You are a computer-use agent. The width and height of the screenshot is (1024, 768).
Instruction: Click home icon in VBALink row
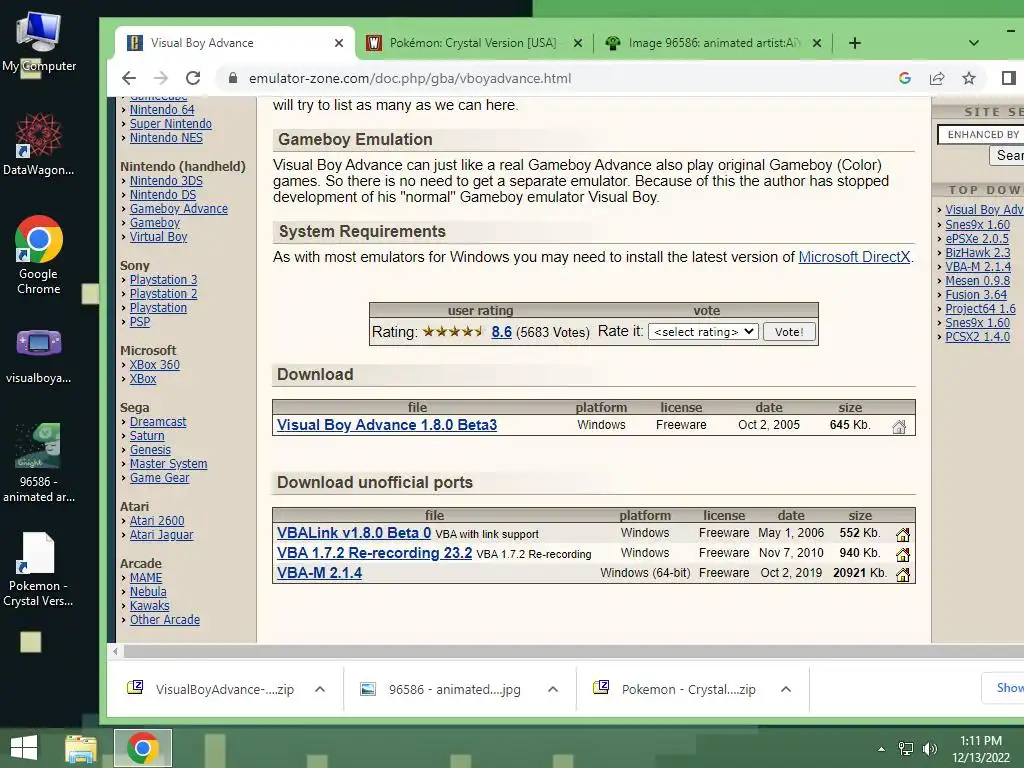click(x=903, y=535)
